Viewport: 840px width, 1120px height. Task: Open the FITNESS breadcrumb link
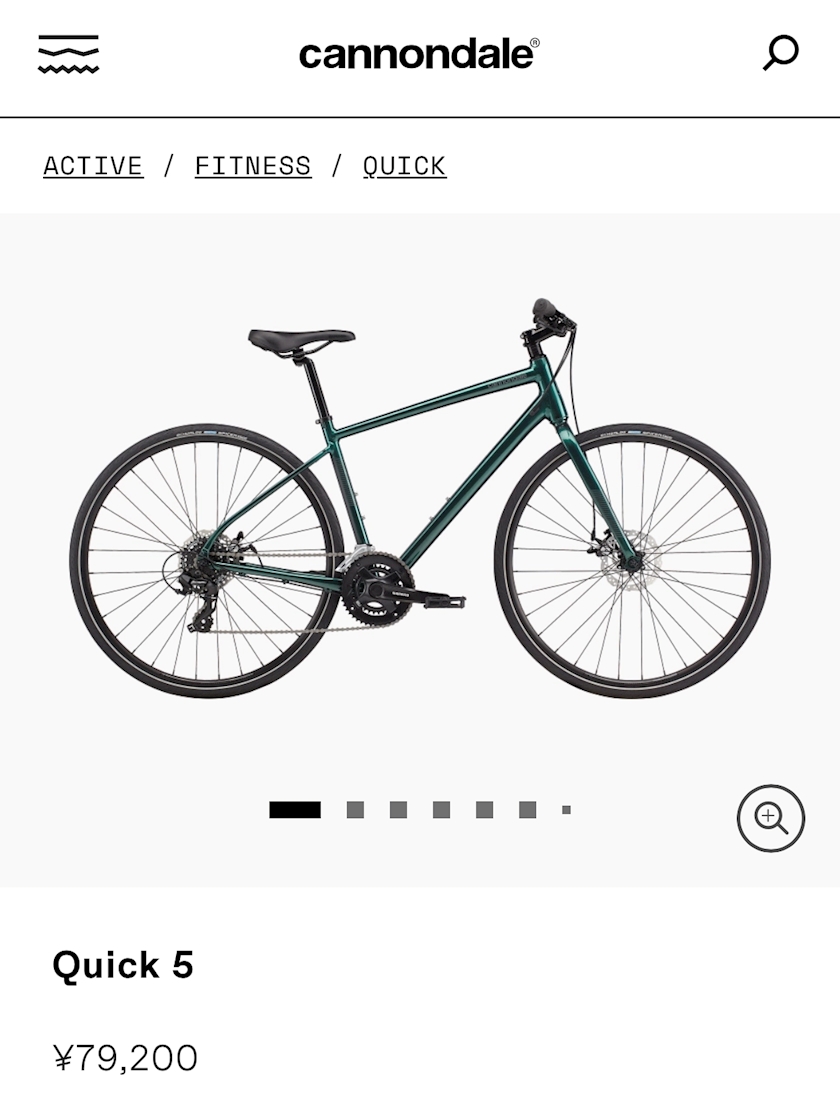pyautogui.click(x=253, y=166)
